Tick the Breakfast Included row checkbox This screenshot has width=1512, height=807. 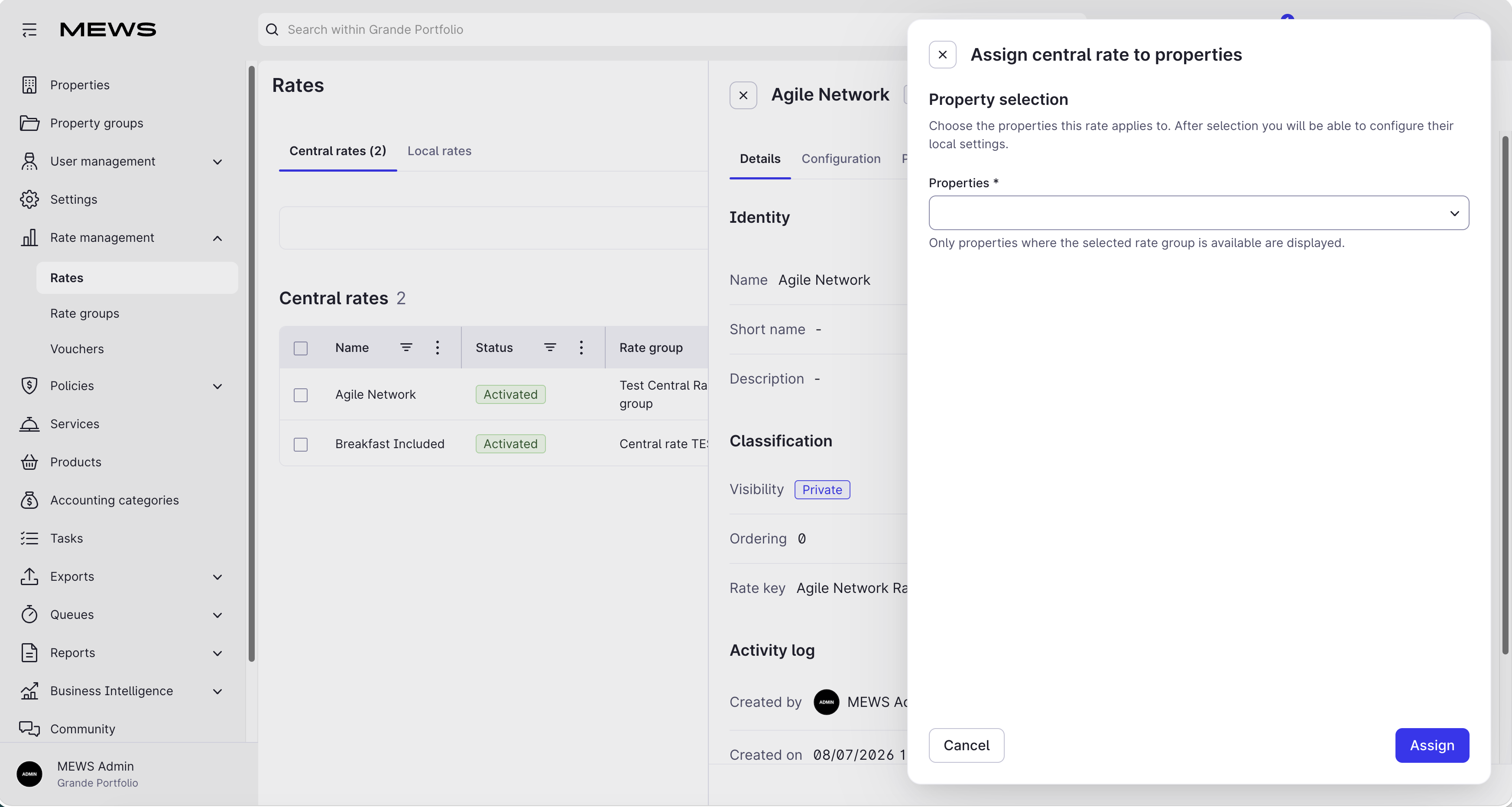[x=301, y=444]
